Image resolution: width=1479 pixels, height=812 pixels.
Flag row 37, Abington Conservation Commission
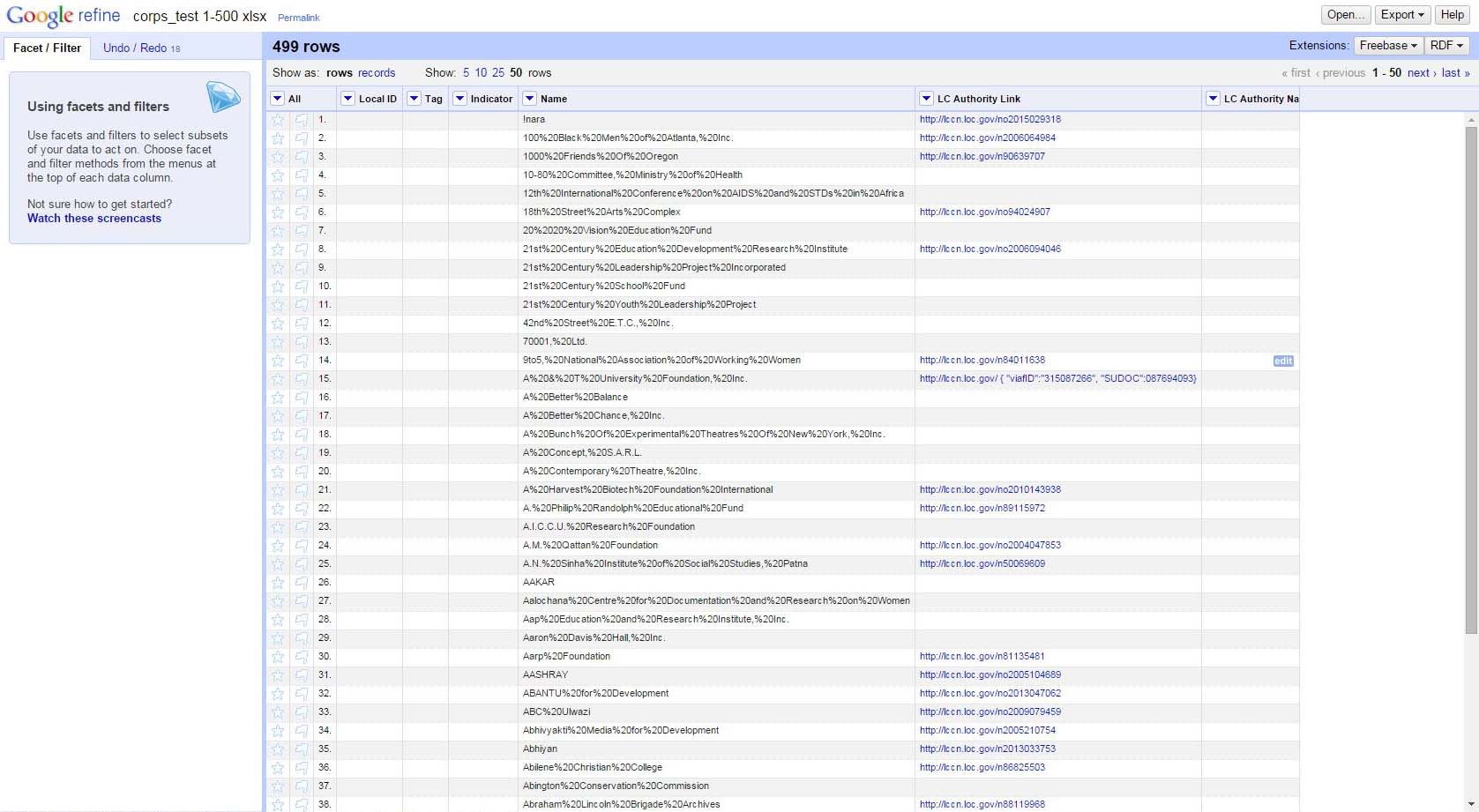(302, 786)
